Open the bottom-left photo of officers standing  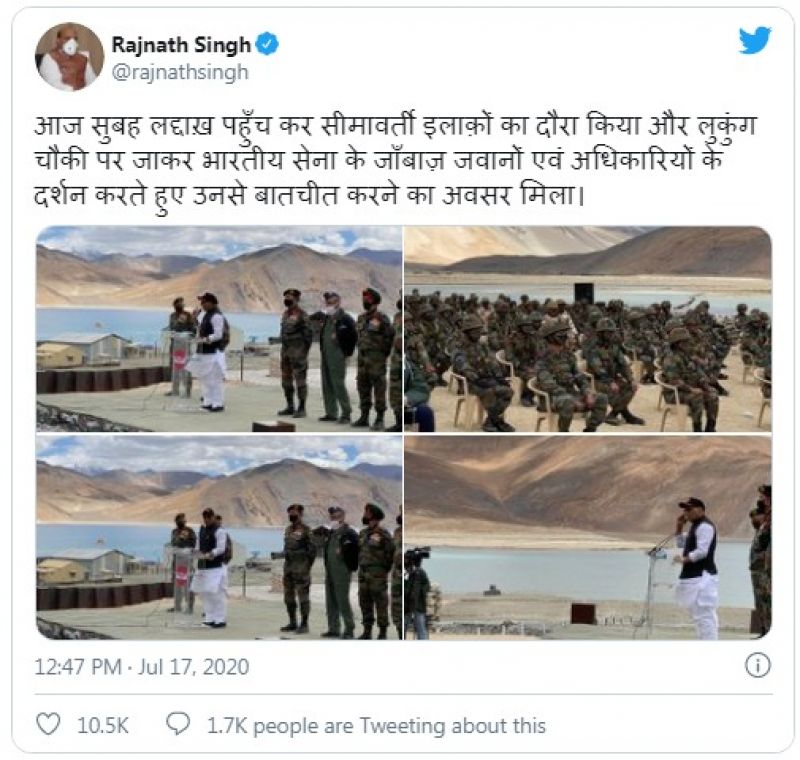tap(219, 537)
